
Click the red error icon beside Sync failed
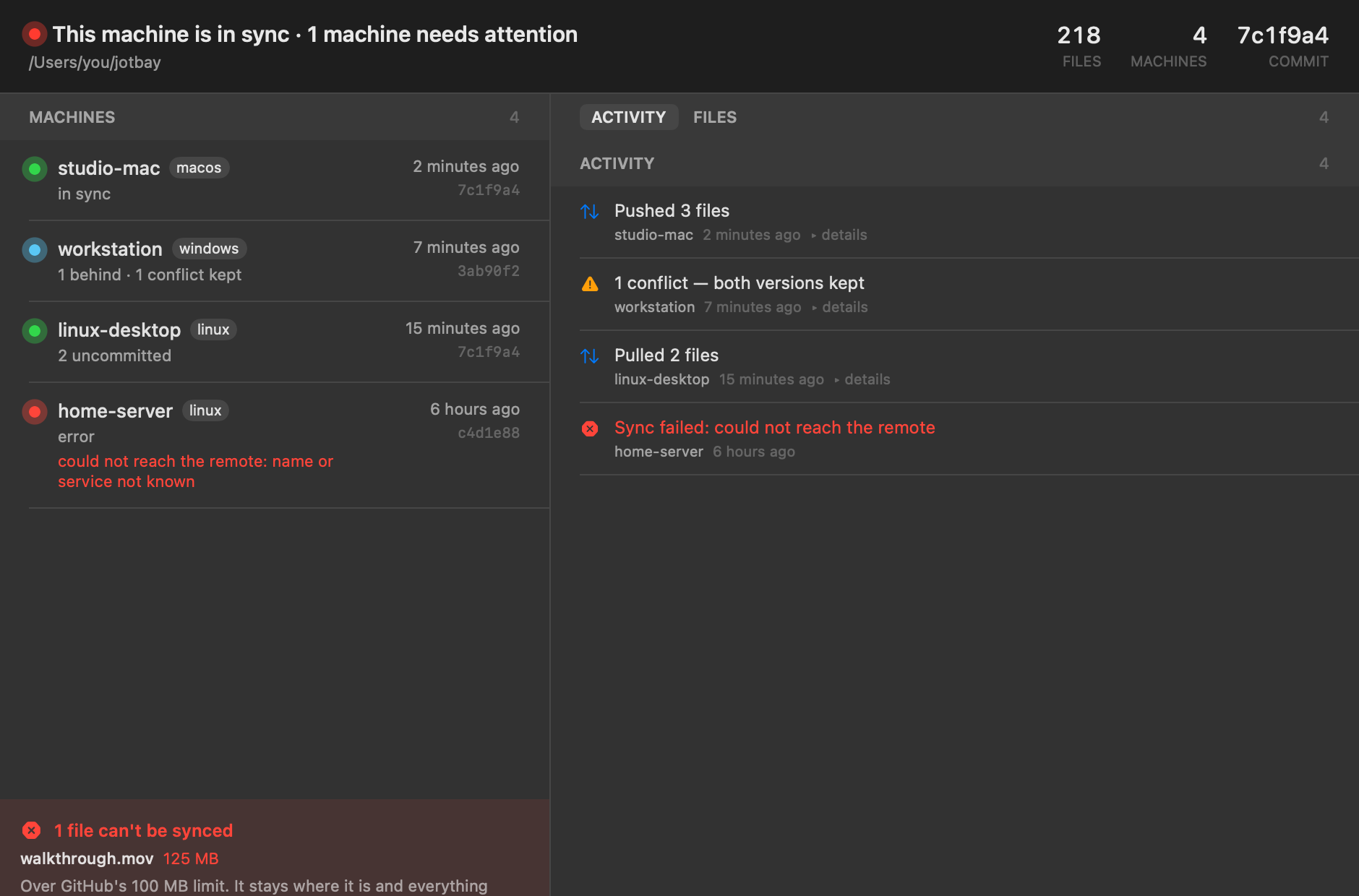tap(590, 428)
